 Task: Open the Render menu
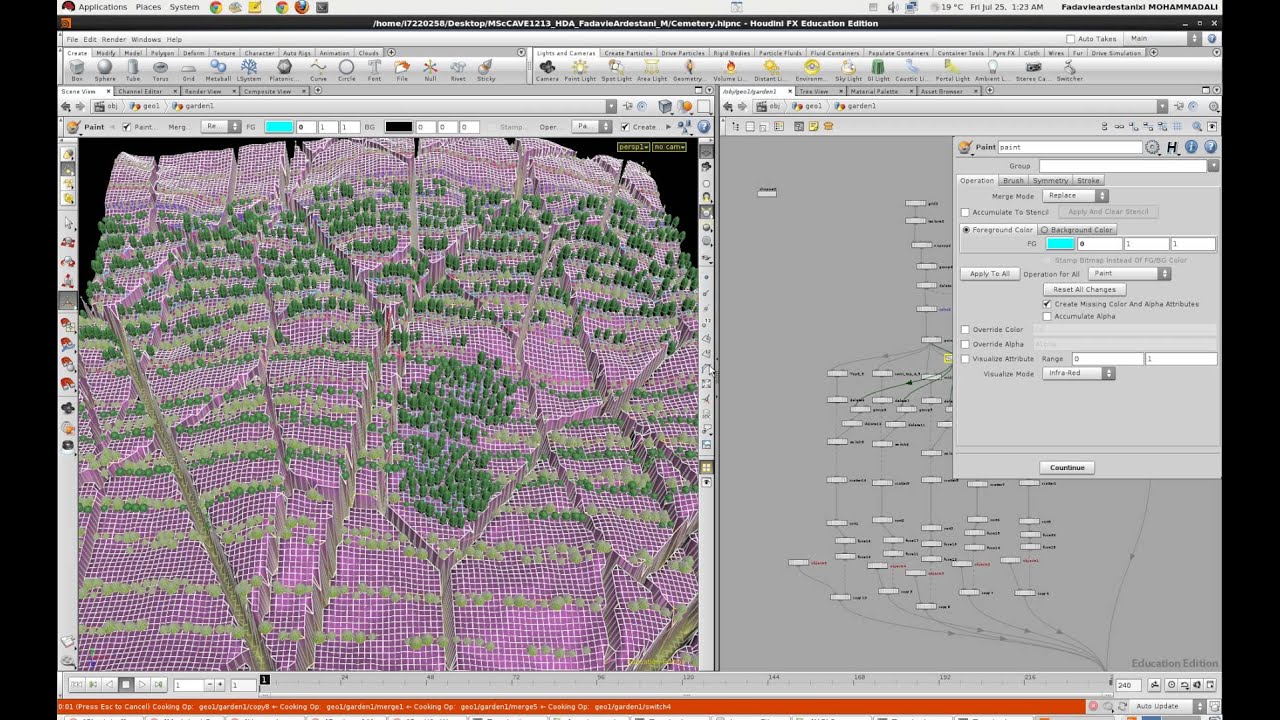click(x=114, y=39)
